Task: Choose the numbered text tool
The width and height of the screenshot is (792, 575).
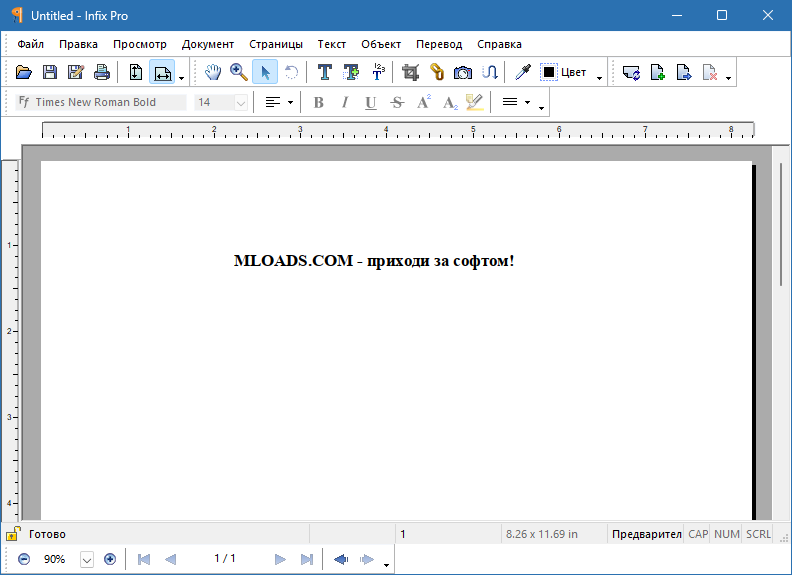Action: [378, 72]
